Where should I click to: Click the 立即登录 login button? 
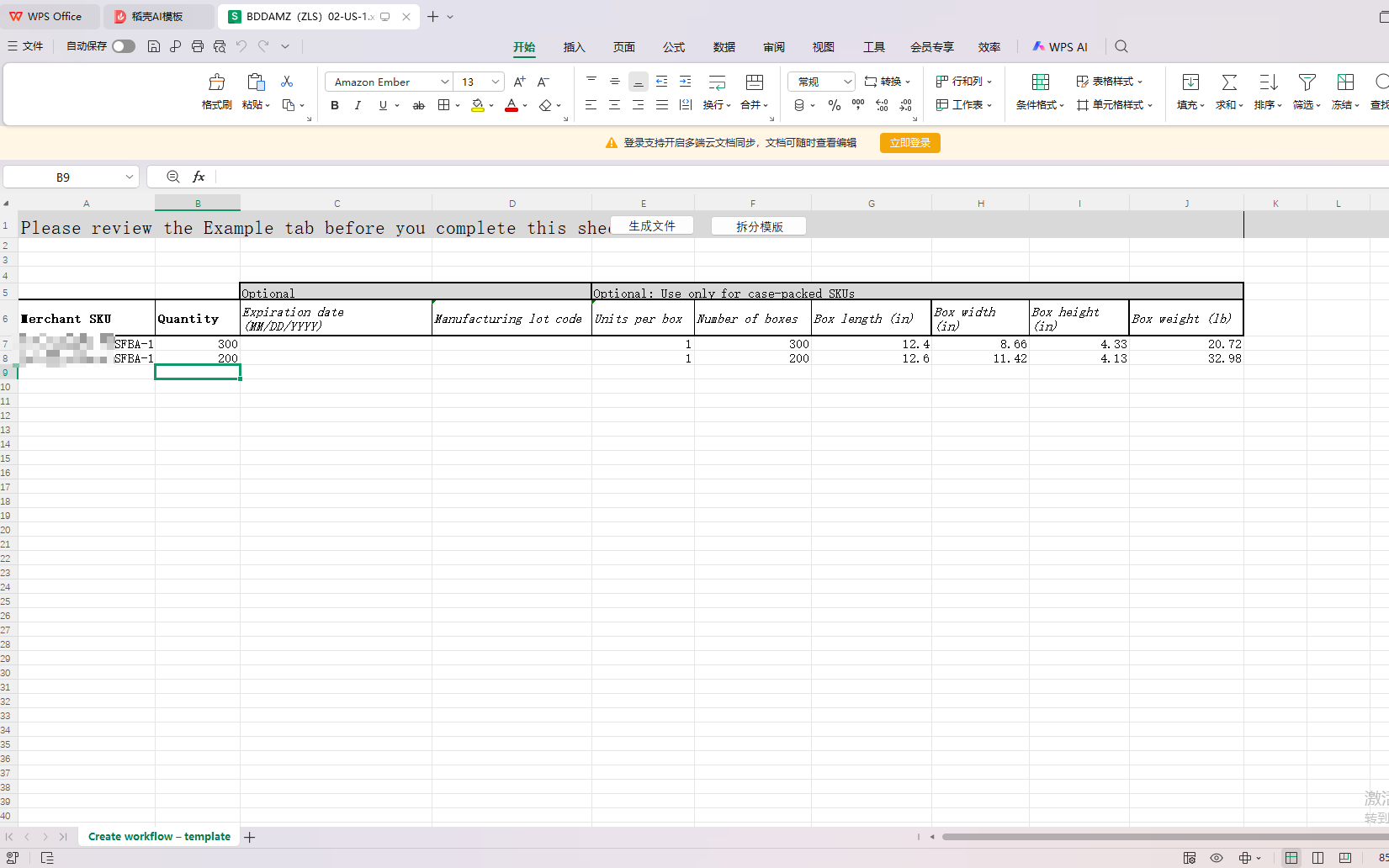point(910,143)
